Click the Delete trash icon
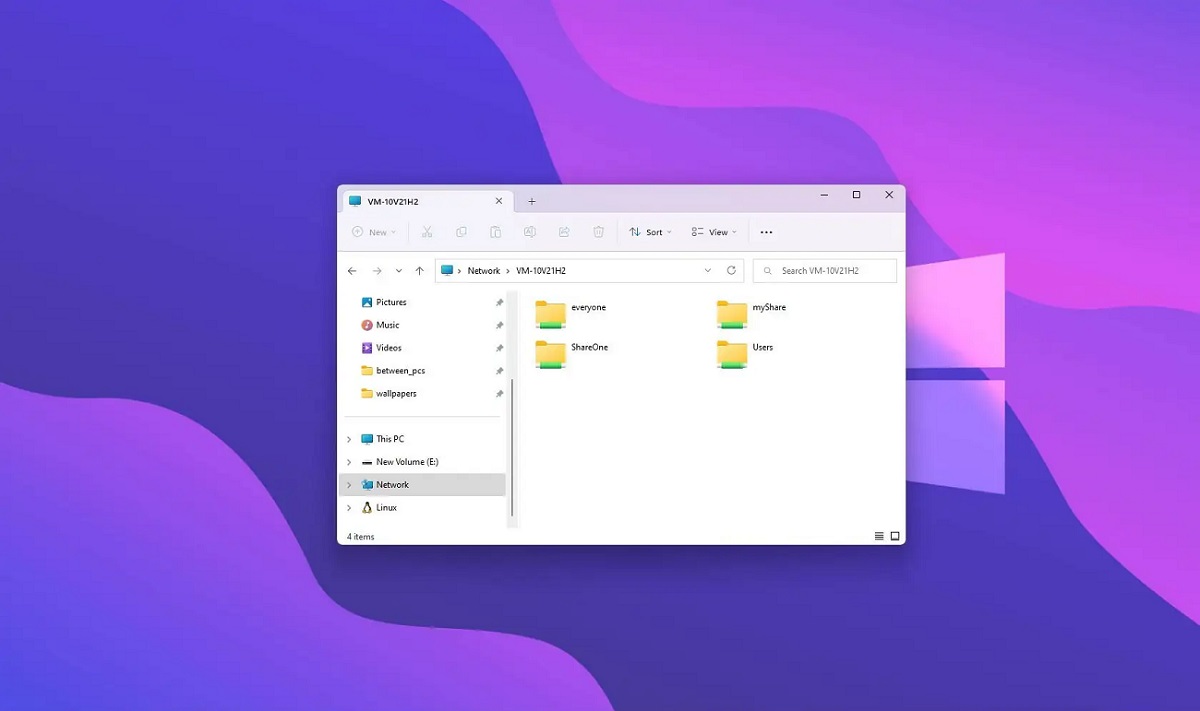This screenshot has width=1200, height=711. tap(598, 232)
